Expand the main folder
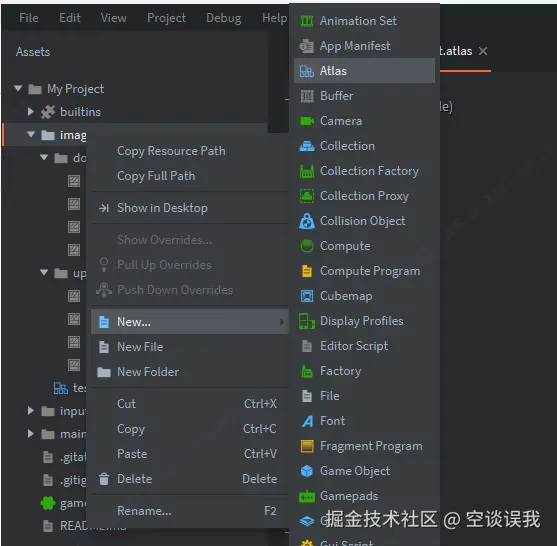 (31, 434)
